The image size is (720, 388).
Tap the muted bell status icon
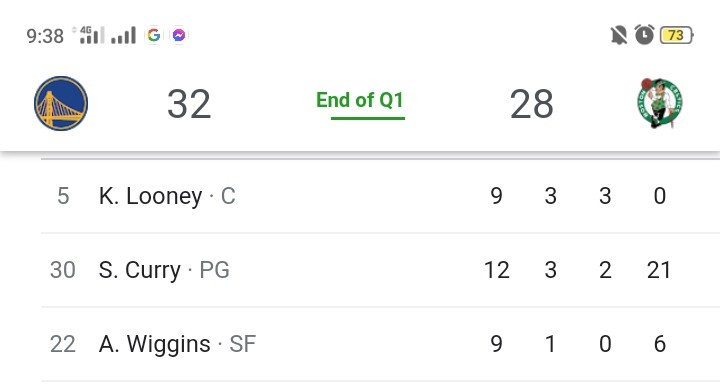pos(619,35)
